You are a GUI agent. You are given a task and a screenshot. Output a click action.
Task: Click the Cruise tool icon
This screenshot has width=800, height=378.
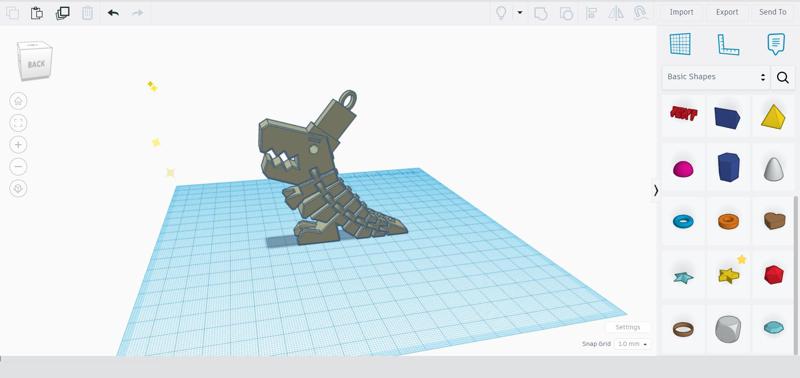(x=640, y=13)
